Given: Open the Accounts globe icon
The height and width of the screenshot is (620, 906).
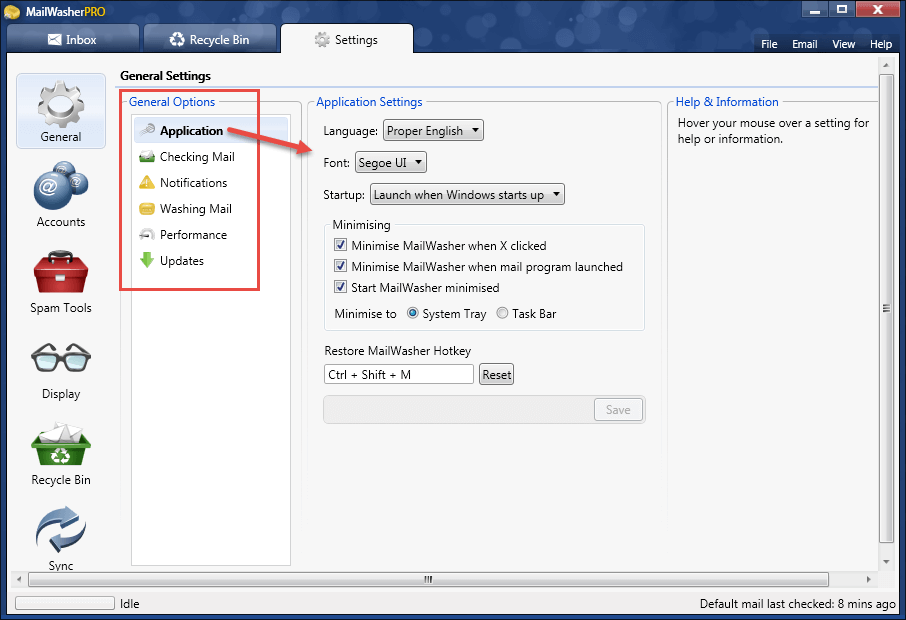Looking at the screenshot, I should point(61,185).
